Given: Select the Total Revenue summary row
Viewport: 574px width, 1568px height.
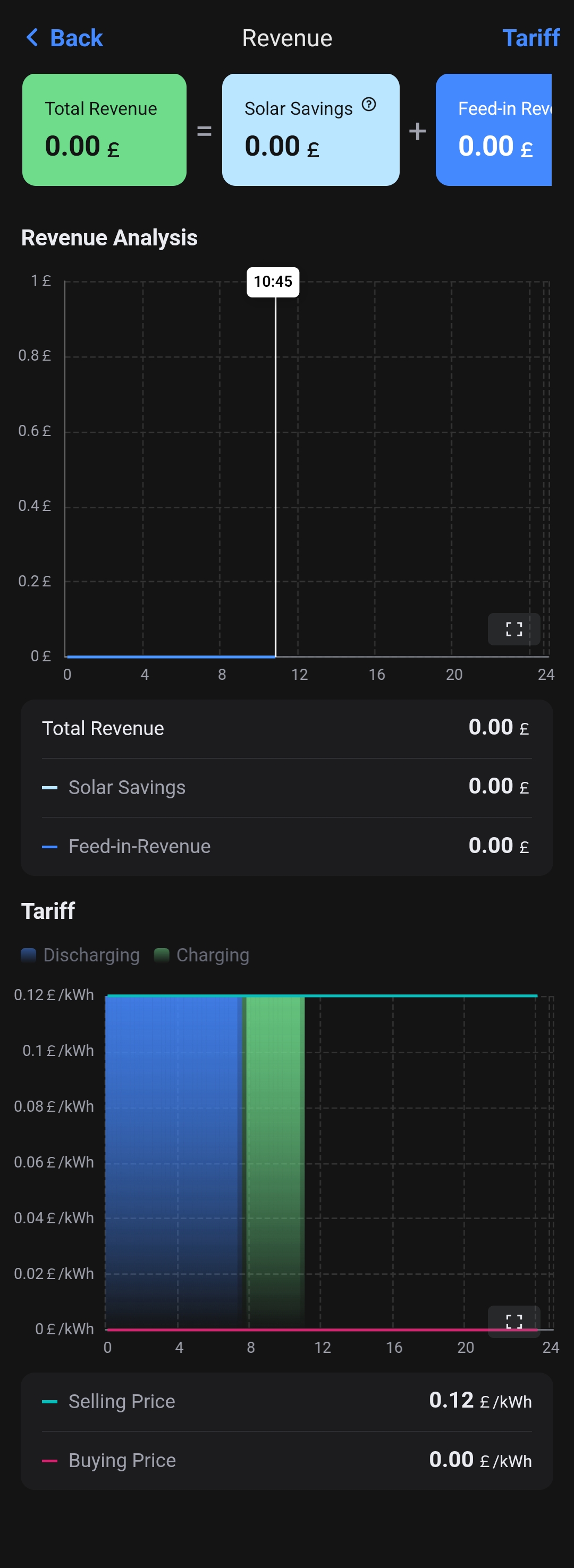Looking at the screenshot, I should pos(287,729).
